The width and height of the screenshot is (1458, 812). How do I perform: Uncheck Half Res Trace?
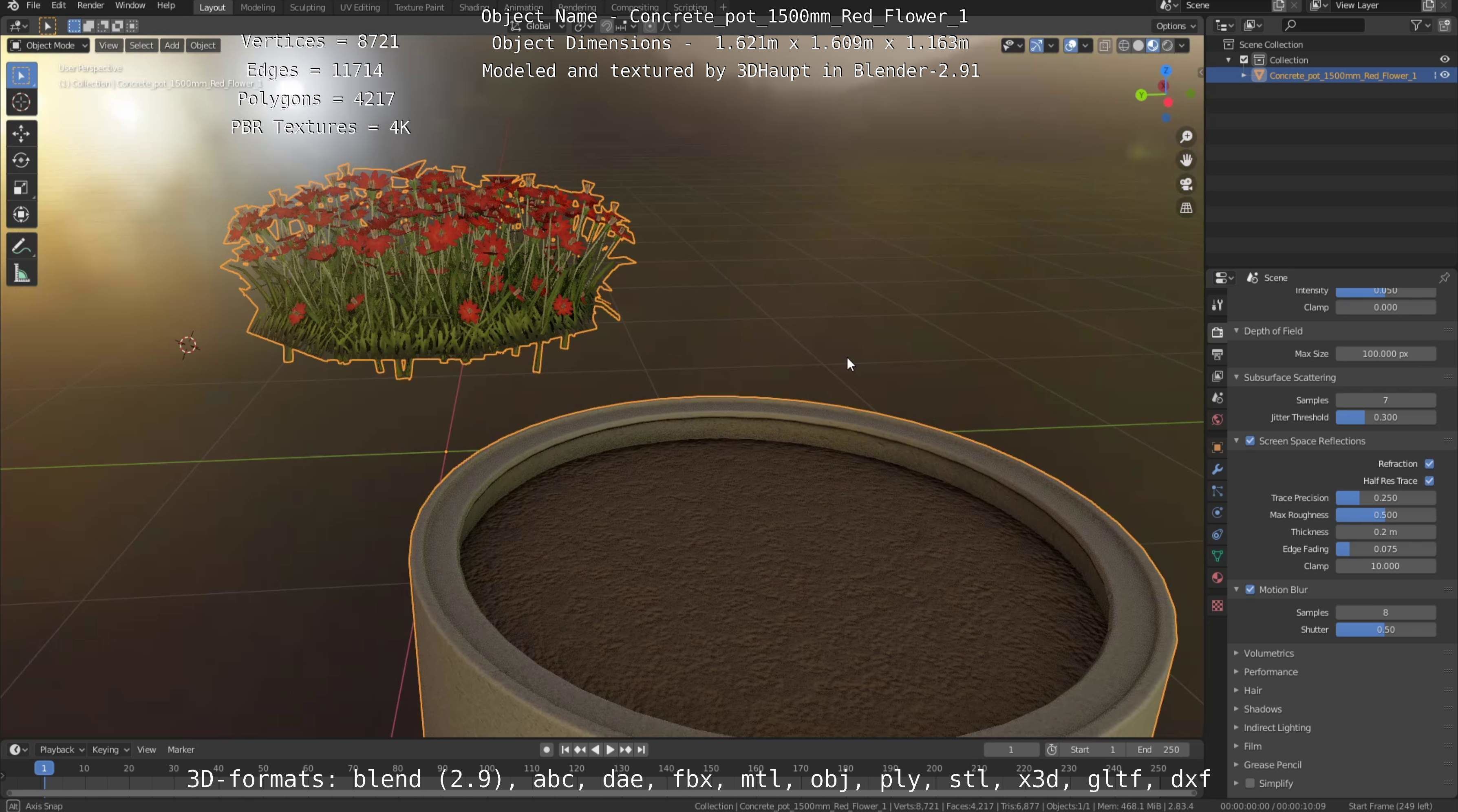tap(1429, 481)
